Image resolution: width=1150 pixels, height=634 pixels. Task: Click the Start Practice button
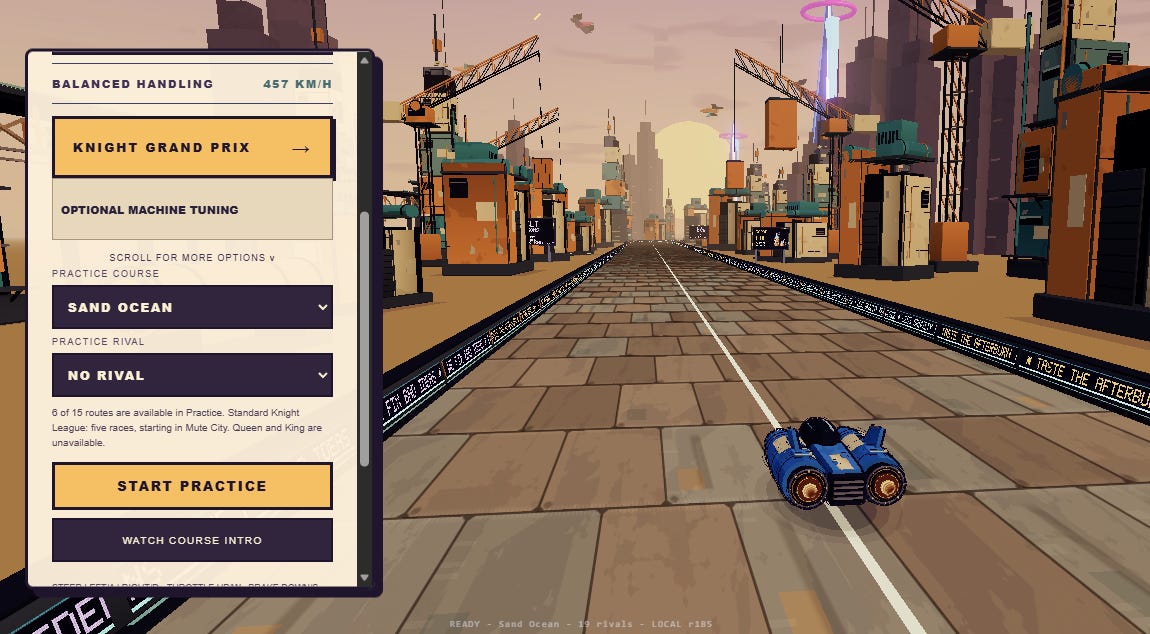[192, 486]
